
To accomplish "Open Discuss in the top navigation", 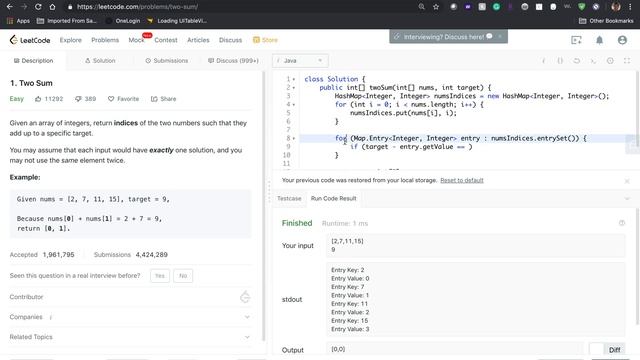I will coord(230,40).
